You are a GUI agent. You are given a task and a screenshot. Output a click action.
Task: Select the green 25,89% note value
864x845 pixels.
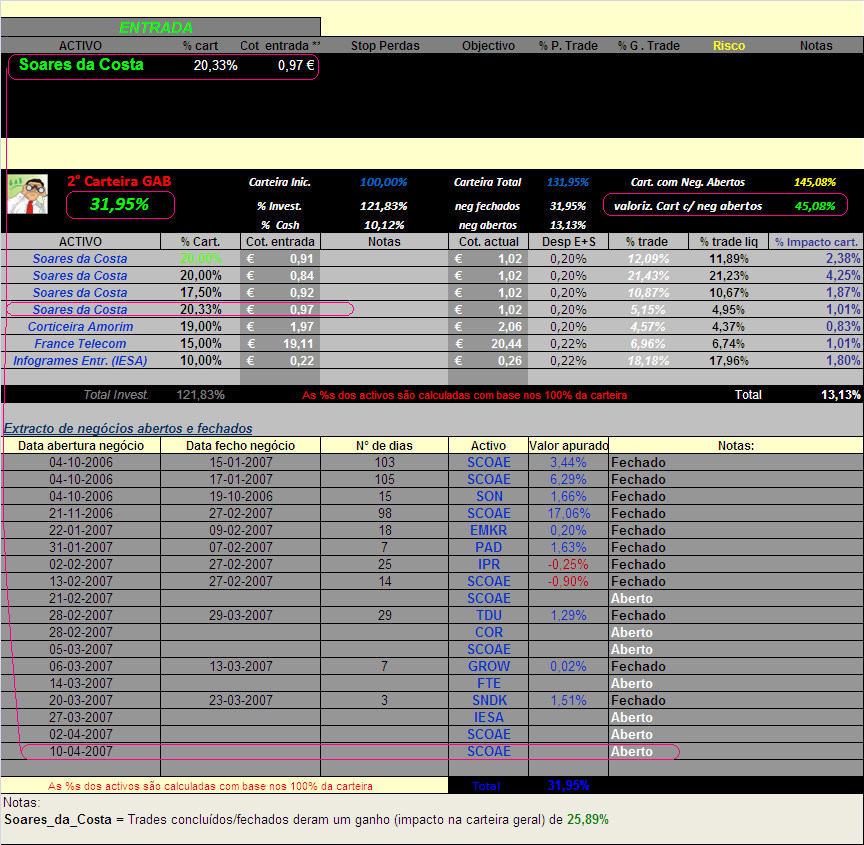click(x=588, y=820)
